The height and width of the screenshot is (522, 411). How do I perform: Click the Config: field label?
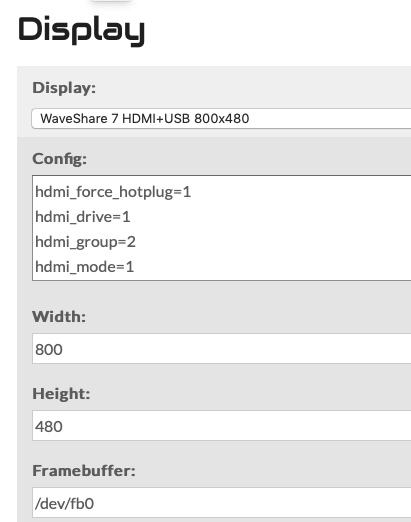click(x=59, y=159)
